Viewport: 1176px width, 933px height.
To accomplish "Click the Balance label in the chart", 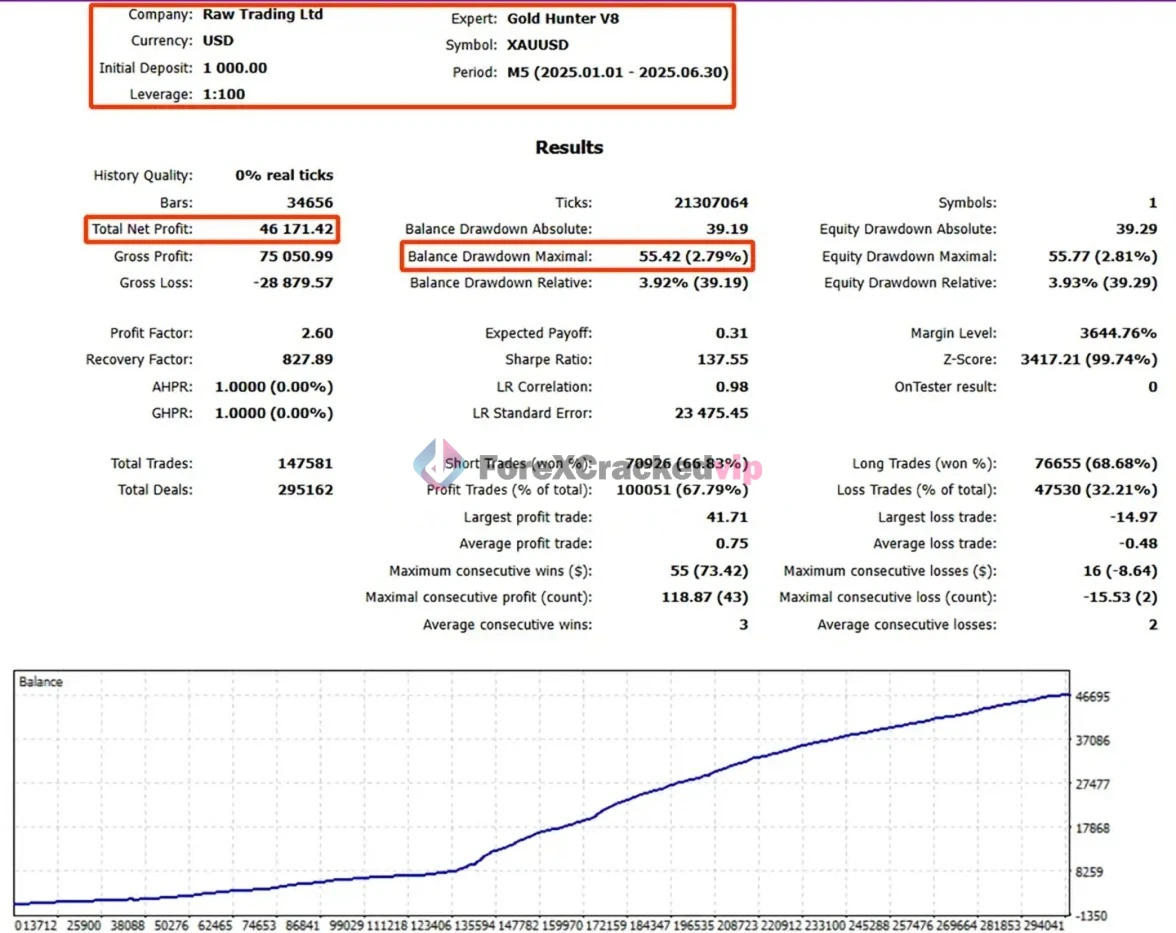I will [x=41, y=682].
